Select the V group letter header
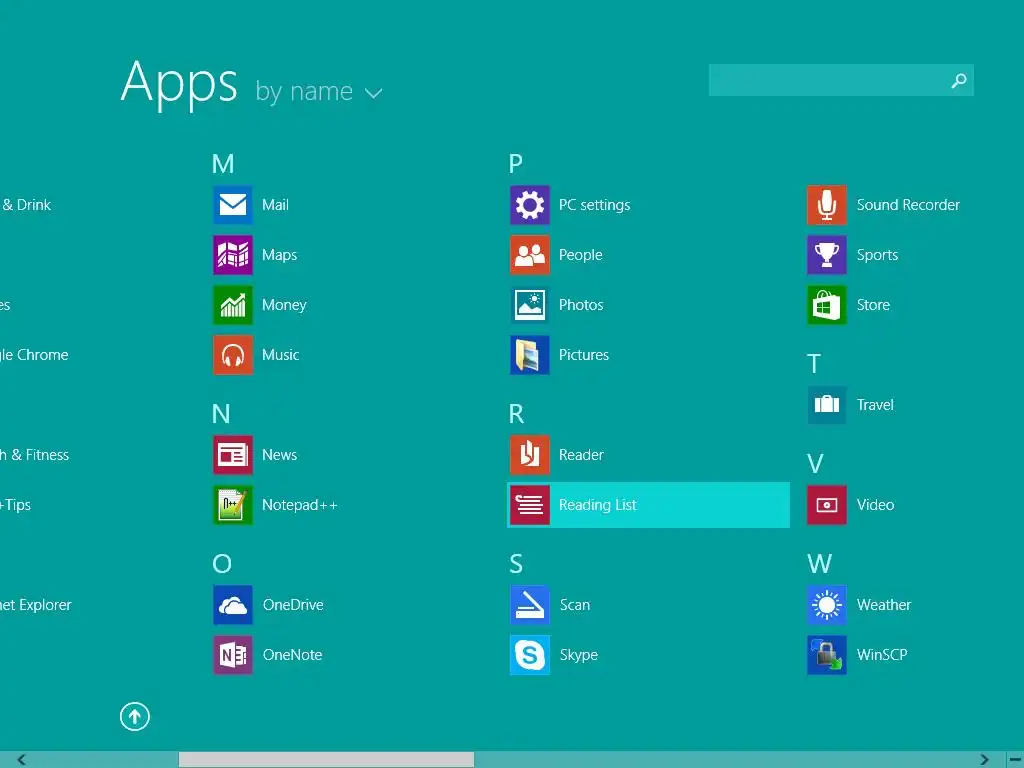Image resolution: width=1024 pixels, height=768 pixels. pyautogui.click(x=815, y=464)
